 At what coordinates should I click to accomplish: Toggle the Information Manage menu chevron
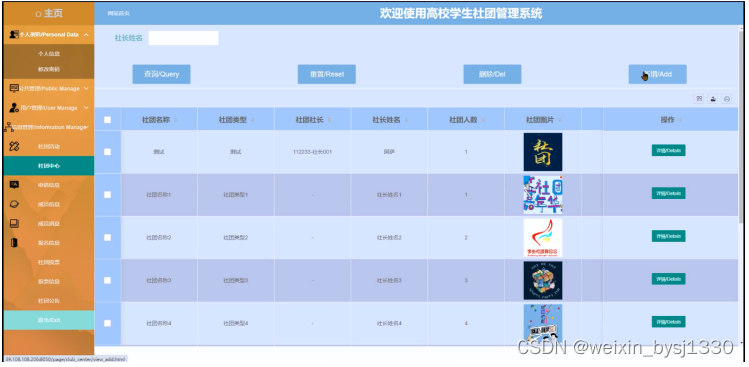(x=86, y=127)
